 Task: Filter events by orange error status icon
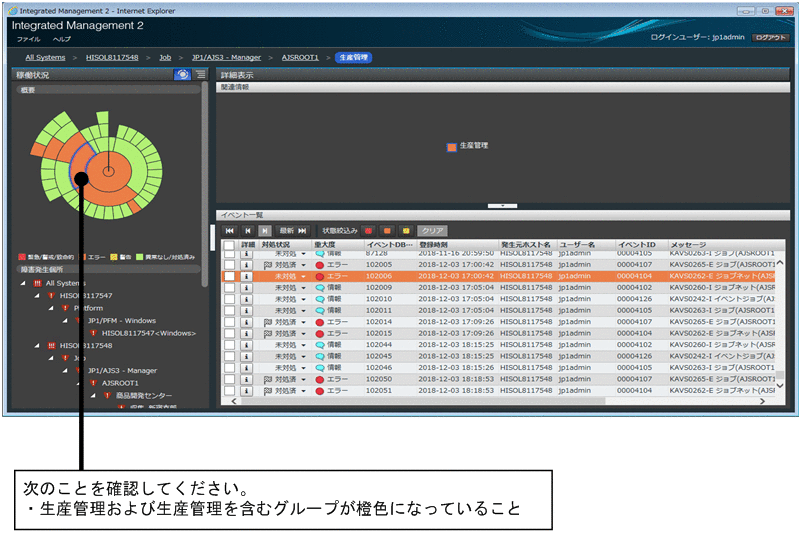click(387, 231)
